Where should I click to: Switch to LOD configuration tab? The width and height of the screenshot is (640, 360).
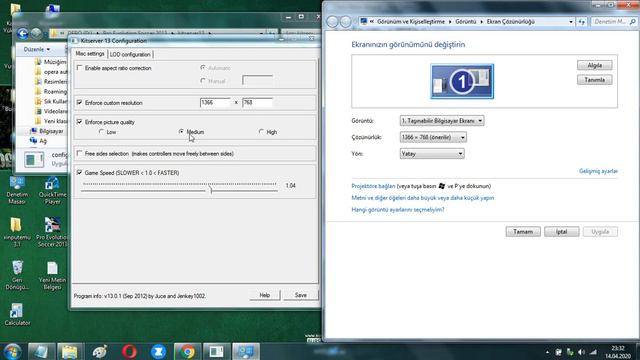[x=130, y=54]
